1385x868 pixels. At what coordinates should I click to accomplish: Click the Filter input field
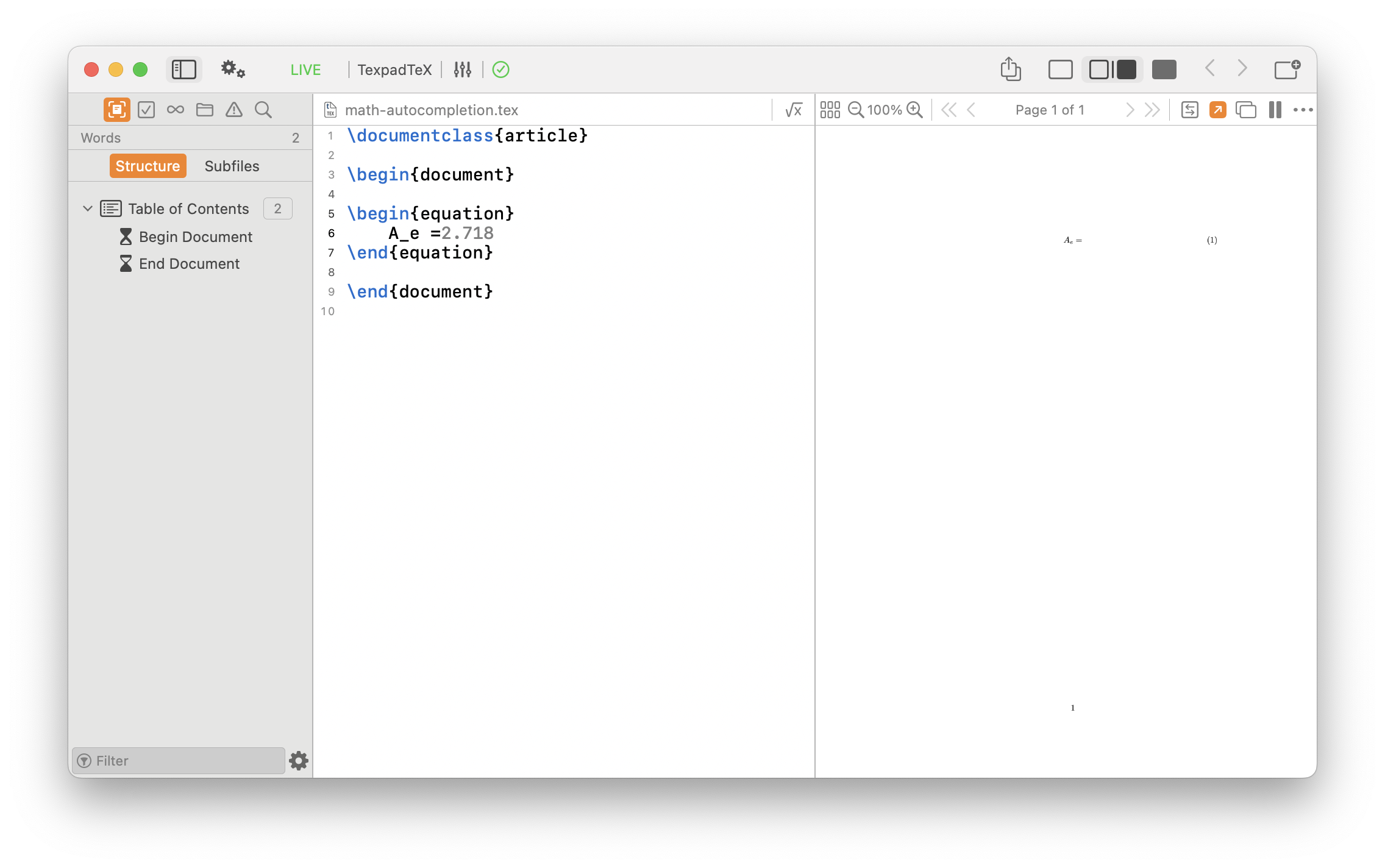click(x=178, y=761)
